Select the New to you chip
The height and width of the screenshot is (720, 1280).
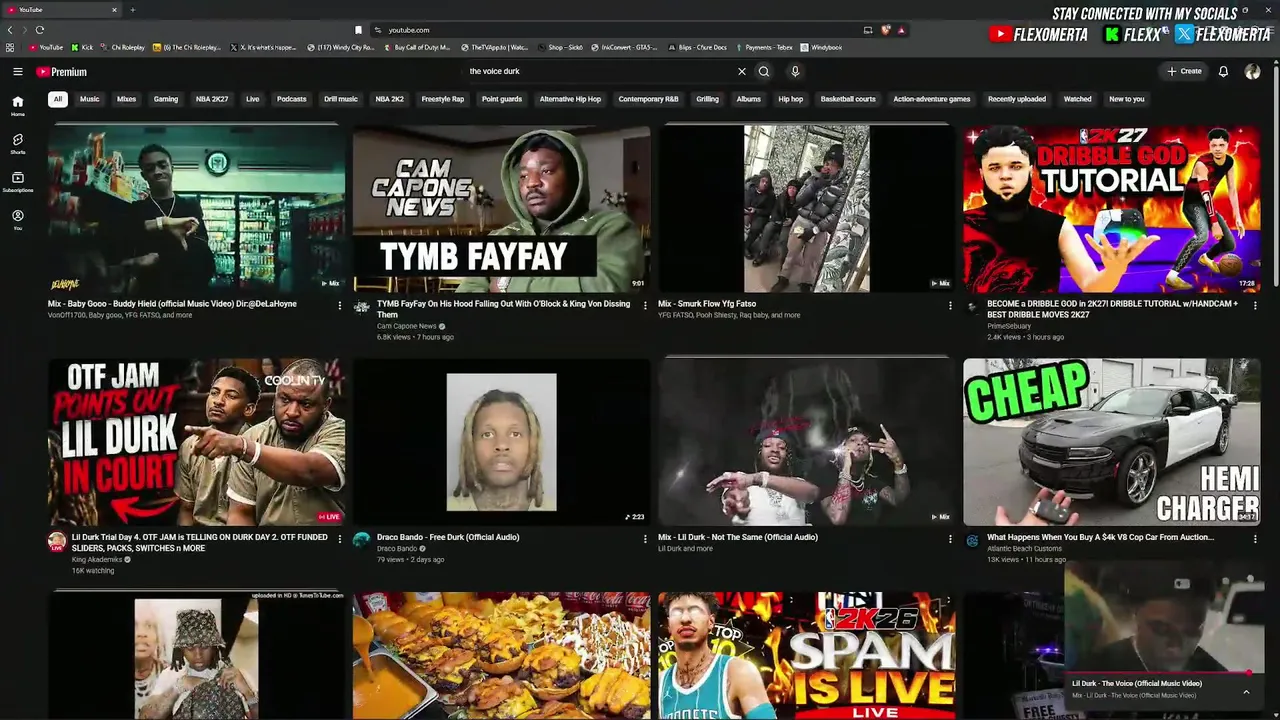pyautogui.click(x=1127, y=99)
